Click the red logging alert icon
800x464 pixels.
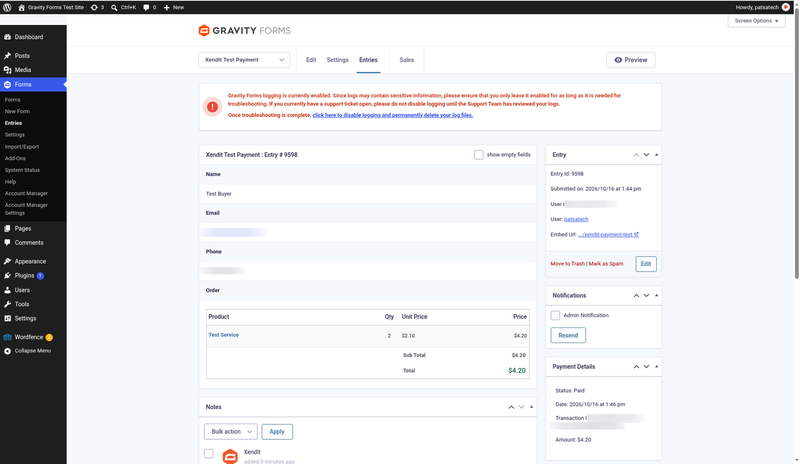pyautogui.click(x=212, y=107)
